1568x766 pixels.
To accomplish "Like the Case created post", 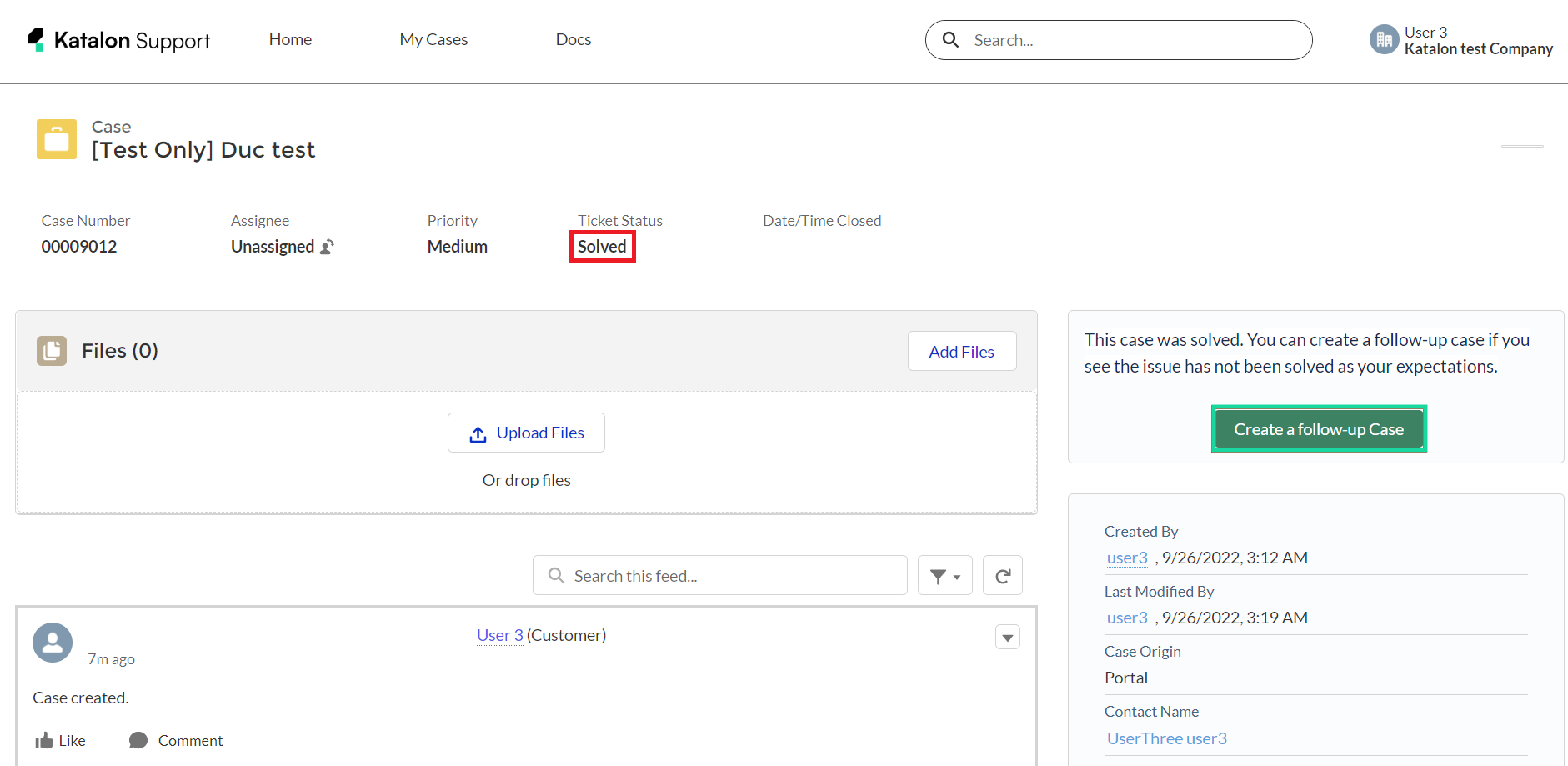I will click(x=61, y=740).
